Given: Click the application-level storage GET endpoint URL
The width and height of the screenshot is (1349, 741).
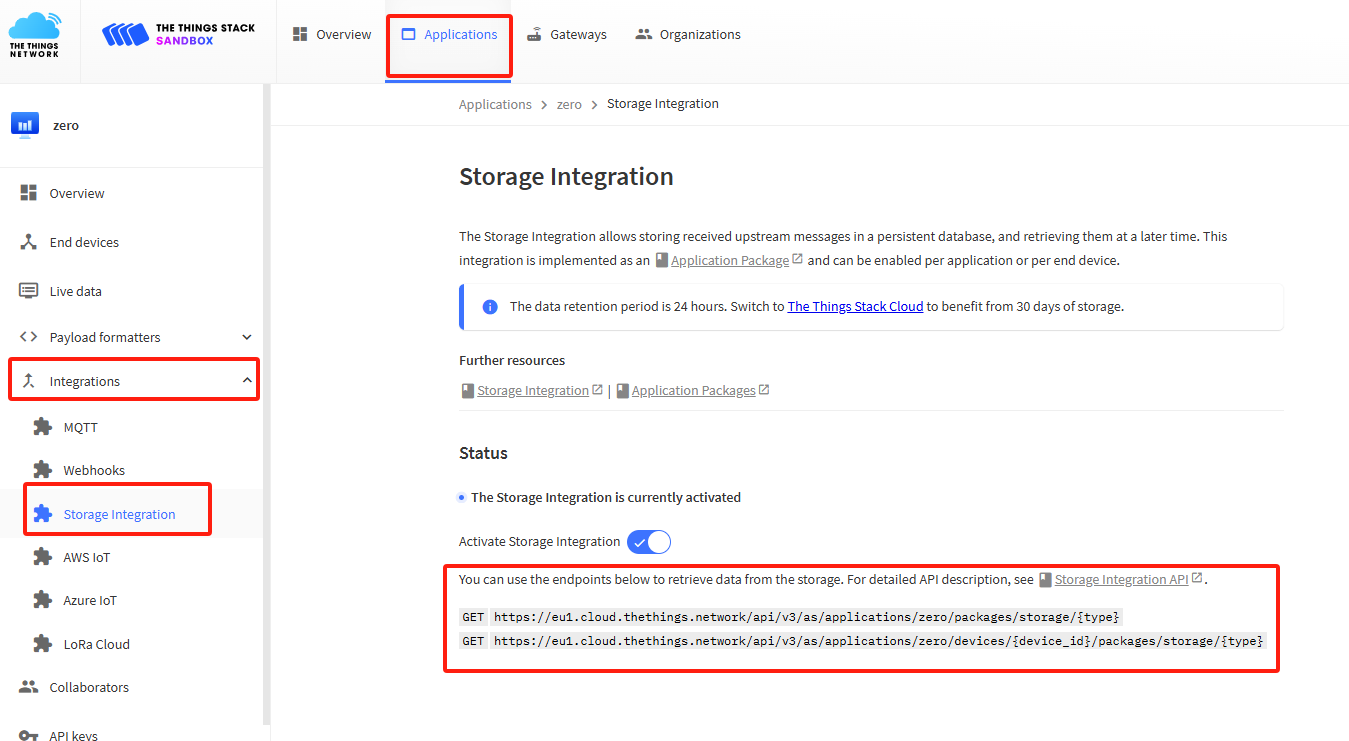Looking at the screenshot, I should [x=807, y=617].
